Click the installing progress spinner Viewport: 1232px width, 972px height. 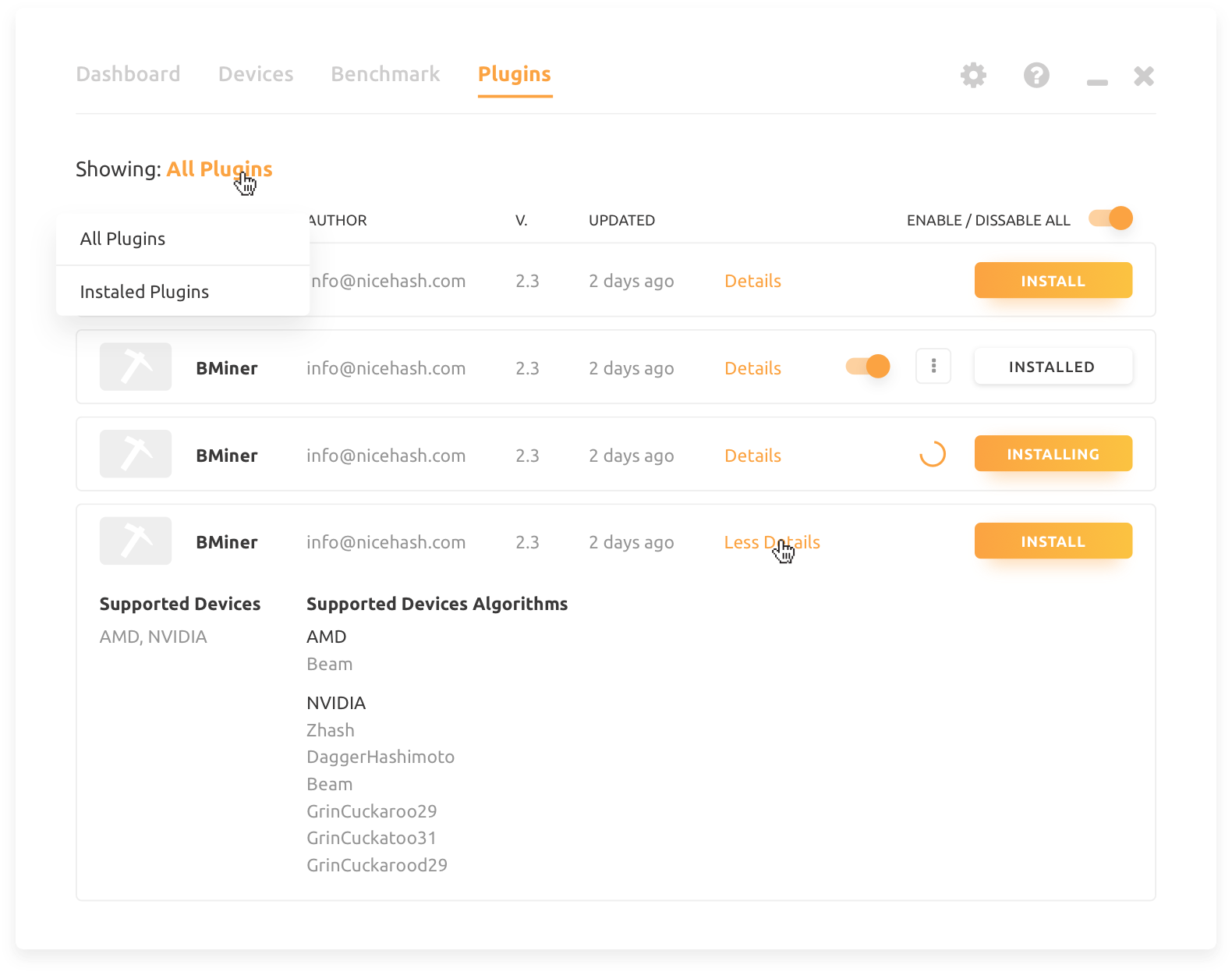pyautogui.click(x=933, y=454)
